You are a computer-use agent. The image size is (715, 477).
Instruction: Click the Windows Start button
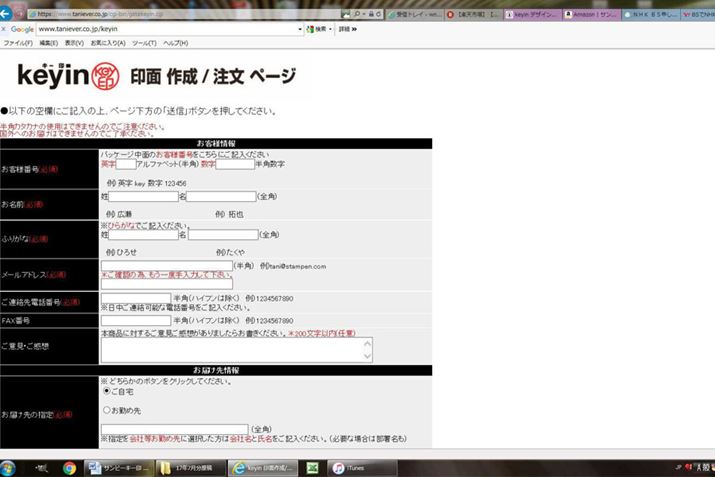(10, 467)
